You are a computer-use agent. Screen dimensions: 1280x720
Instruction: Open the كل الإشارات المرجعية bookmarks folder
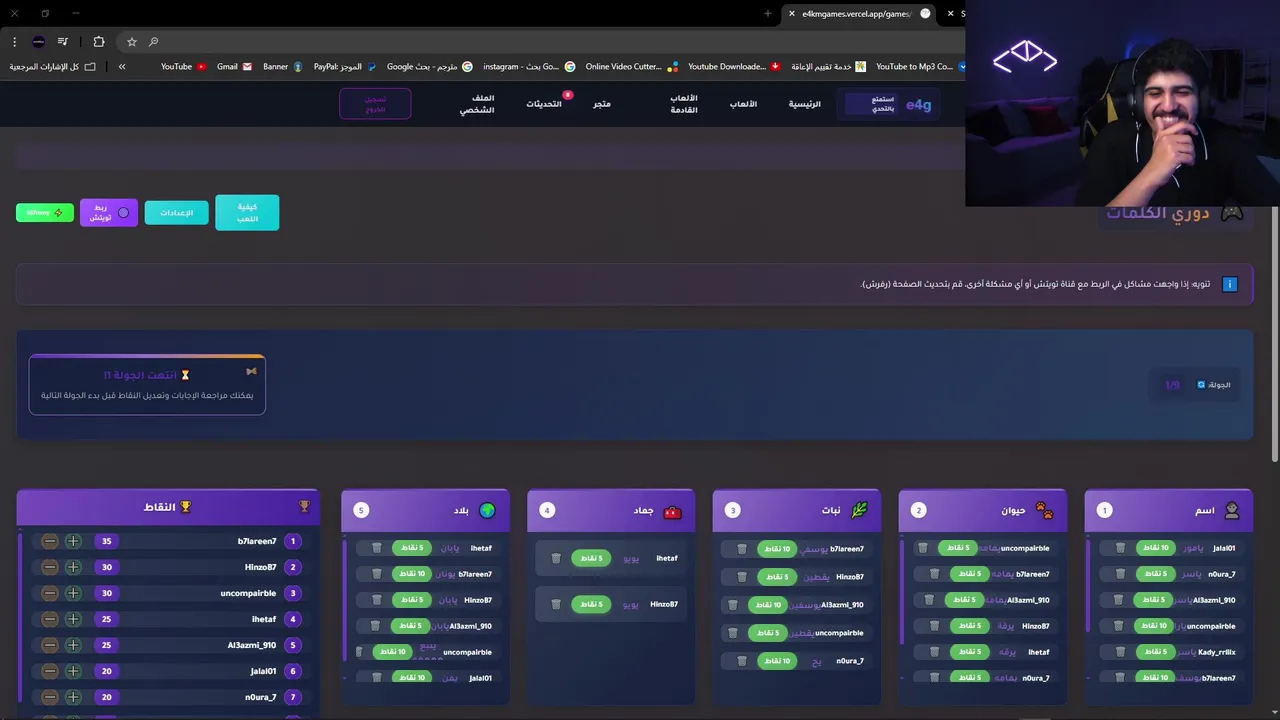(x=53, y=67)
